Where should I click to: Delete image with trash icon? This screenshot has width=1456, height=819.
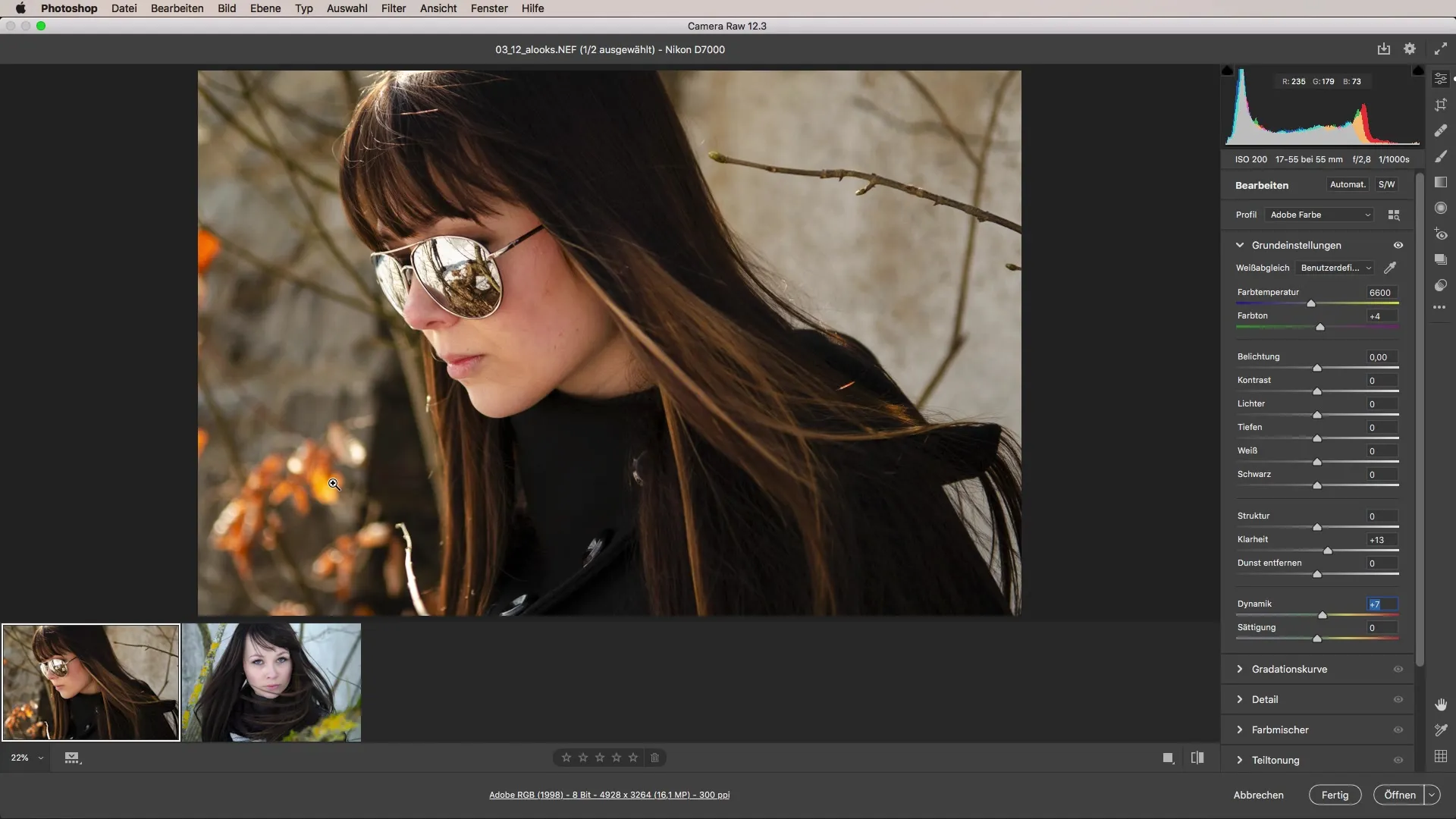click(x=655, y=758)
